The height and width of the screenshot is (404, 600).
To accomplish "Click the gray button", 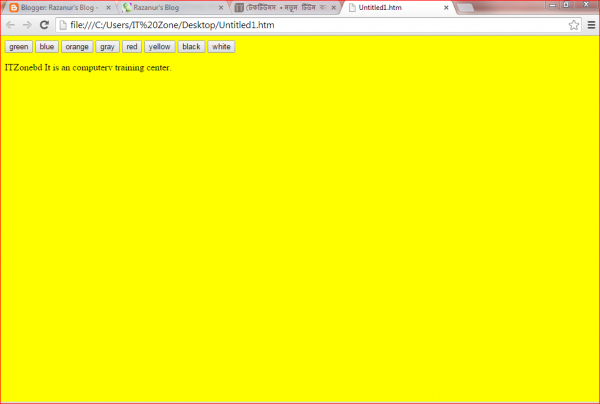I will 108,47.
